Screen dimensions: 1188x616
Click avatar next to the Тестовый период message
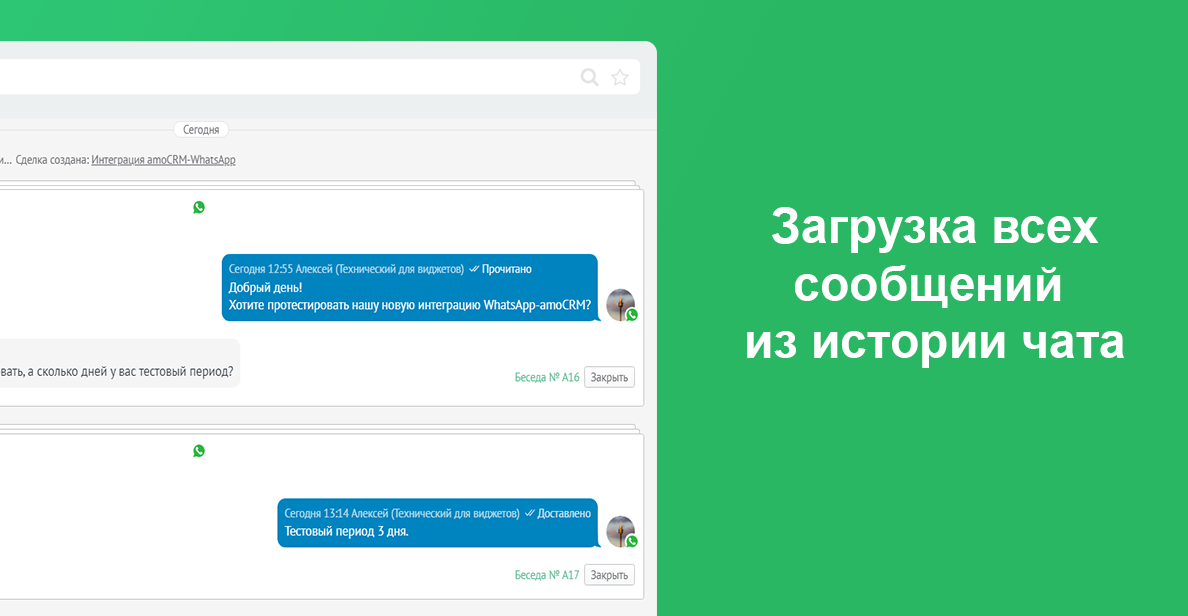(621, 531)
